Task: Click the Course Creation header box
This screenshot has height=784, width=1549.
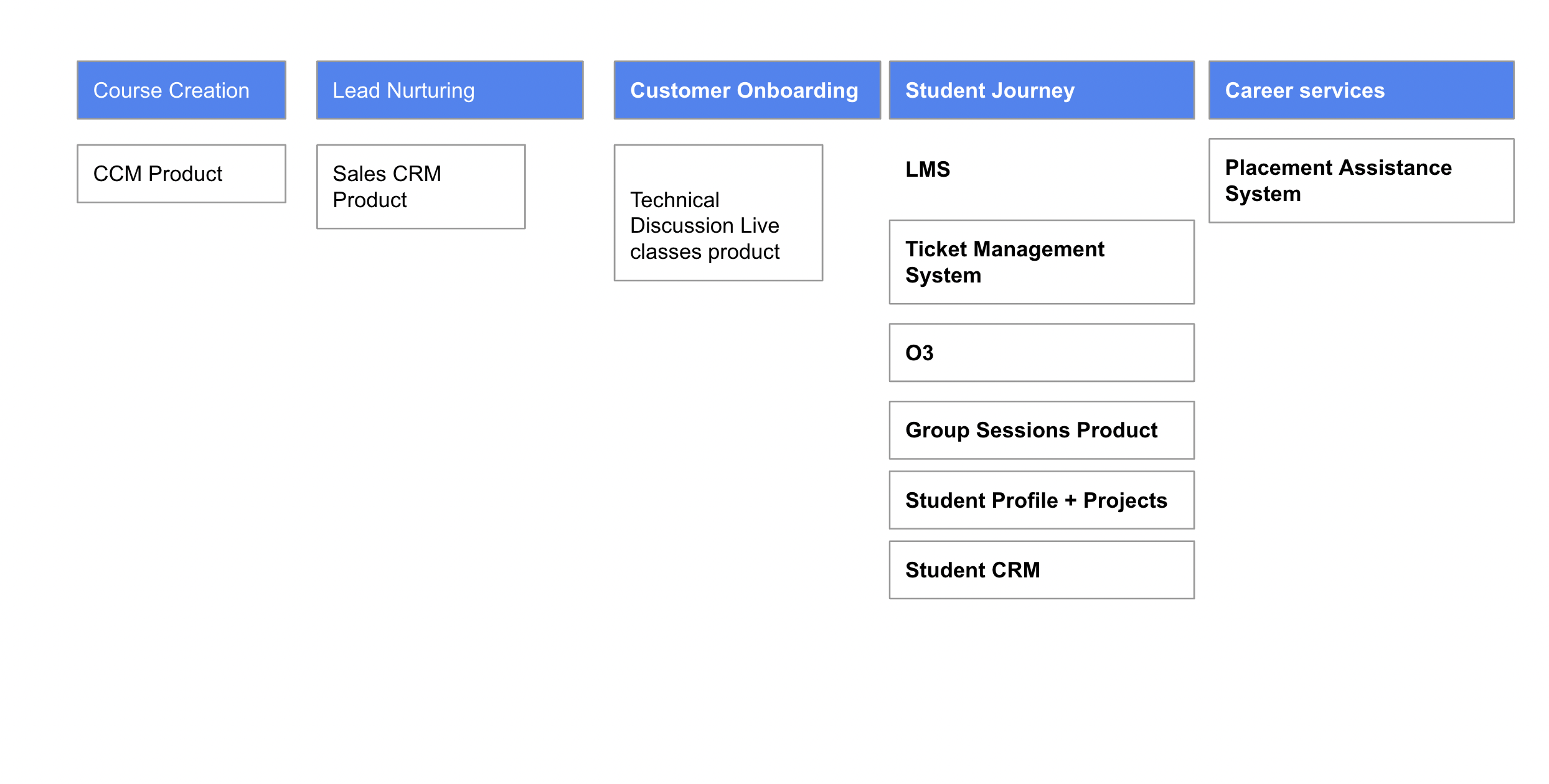Action: (181, 90)
